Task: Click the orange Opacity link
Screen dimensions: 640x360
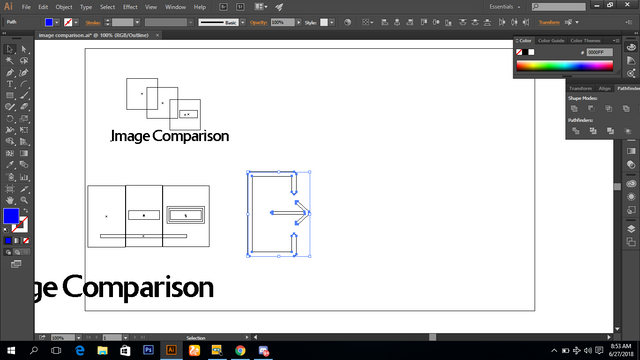Action: pyautogui.click(x=258, y=23)
